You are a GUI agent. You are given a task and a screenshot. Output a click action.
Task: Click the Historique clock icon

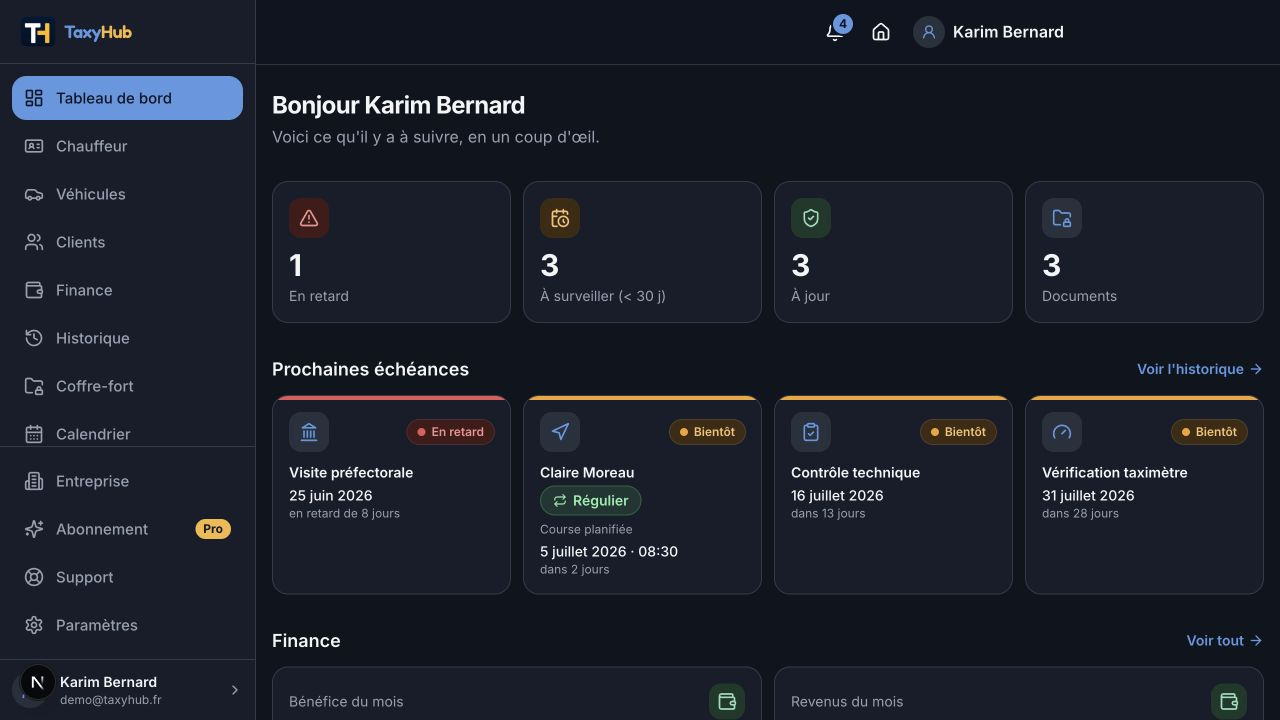34,338
